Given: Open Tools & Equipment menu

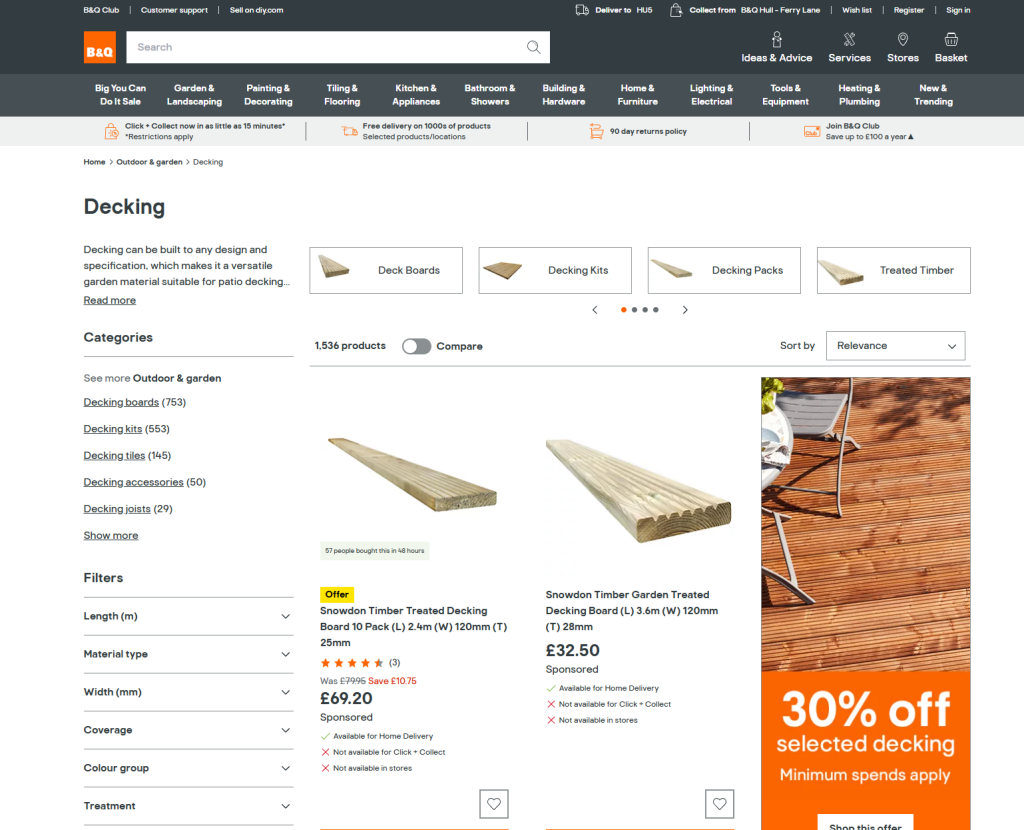Looking at the screenshot, I should coord(785,95).
